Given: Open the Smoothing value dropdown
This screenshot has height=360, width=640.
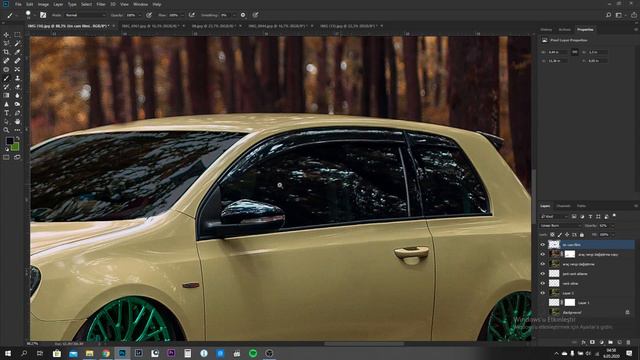Looking at the screenshot, I should click(x=234, y=15).
